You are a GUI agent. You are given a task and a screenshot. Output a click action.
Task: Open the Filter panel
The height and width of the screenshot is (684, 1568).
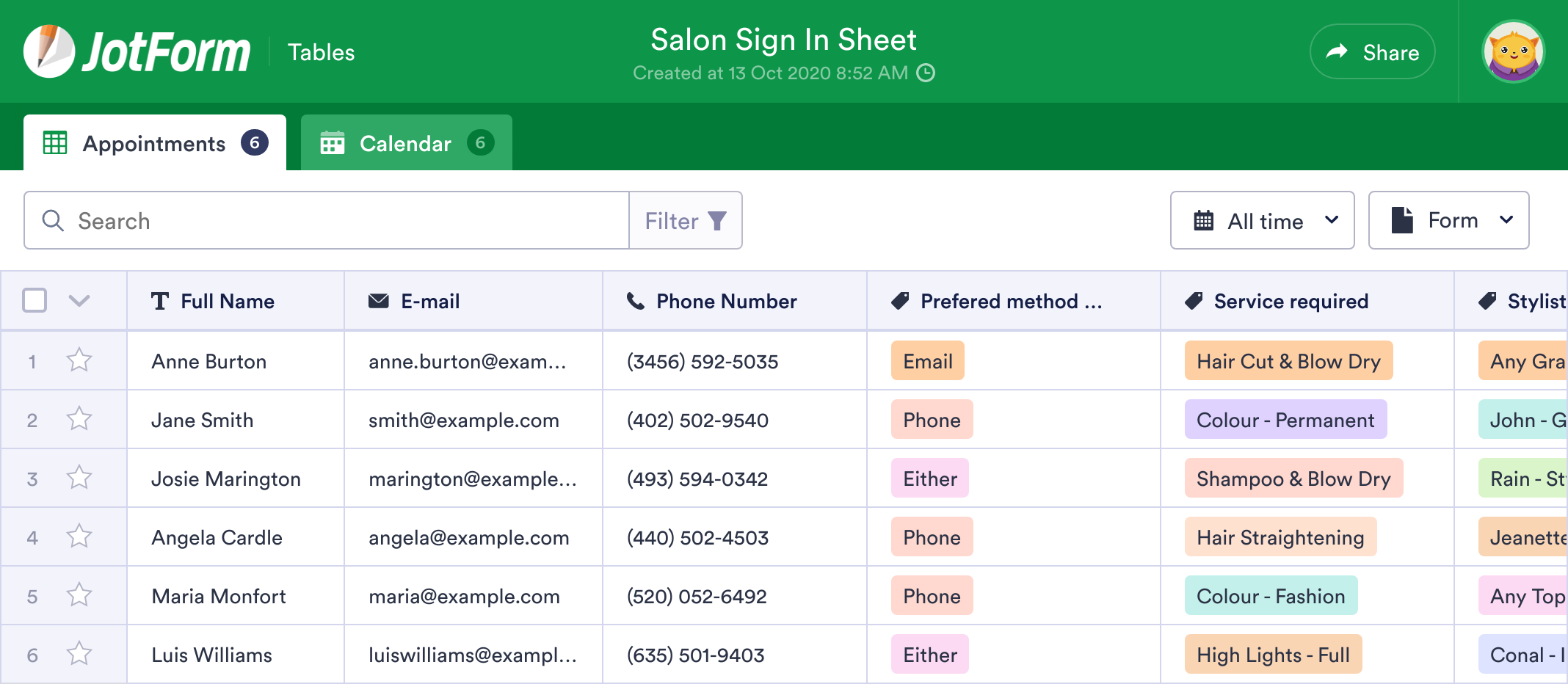684,220
